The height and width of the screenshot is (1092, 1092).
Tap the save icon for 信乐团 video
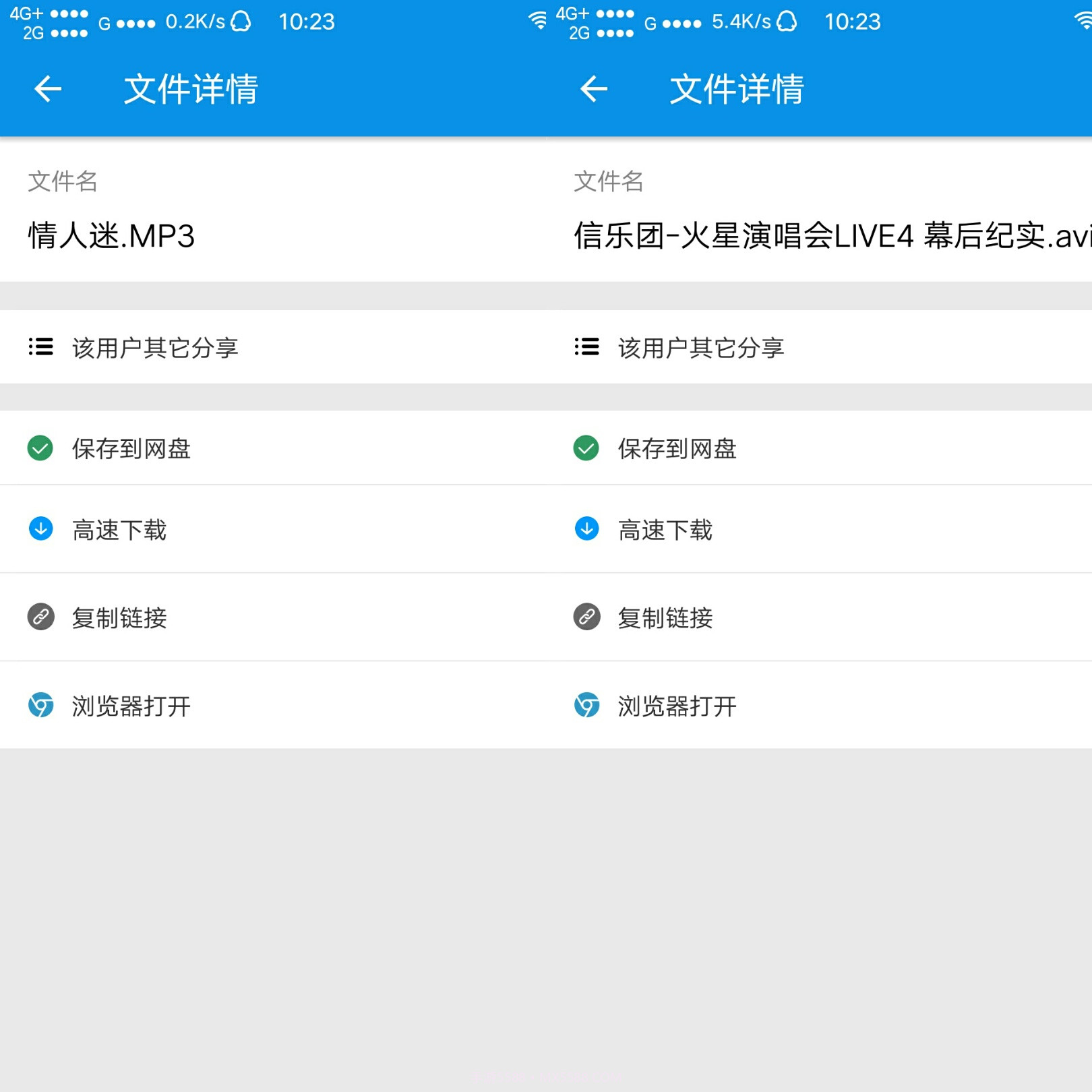586,448
